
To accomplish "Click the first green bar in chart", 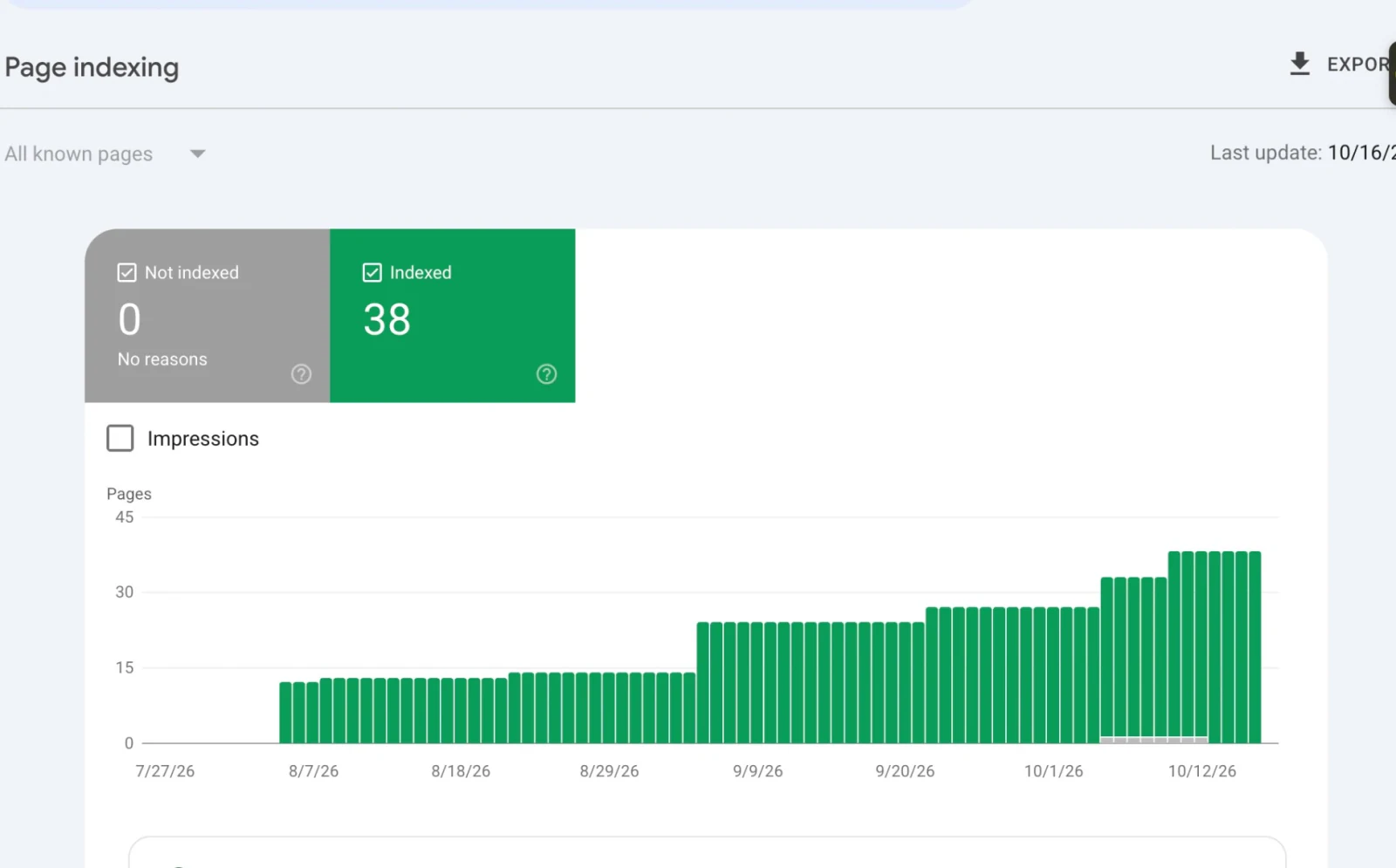I will tap(285, 713).
